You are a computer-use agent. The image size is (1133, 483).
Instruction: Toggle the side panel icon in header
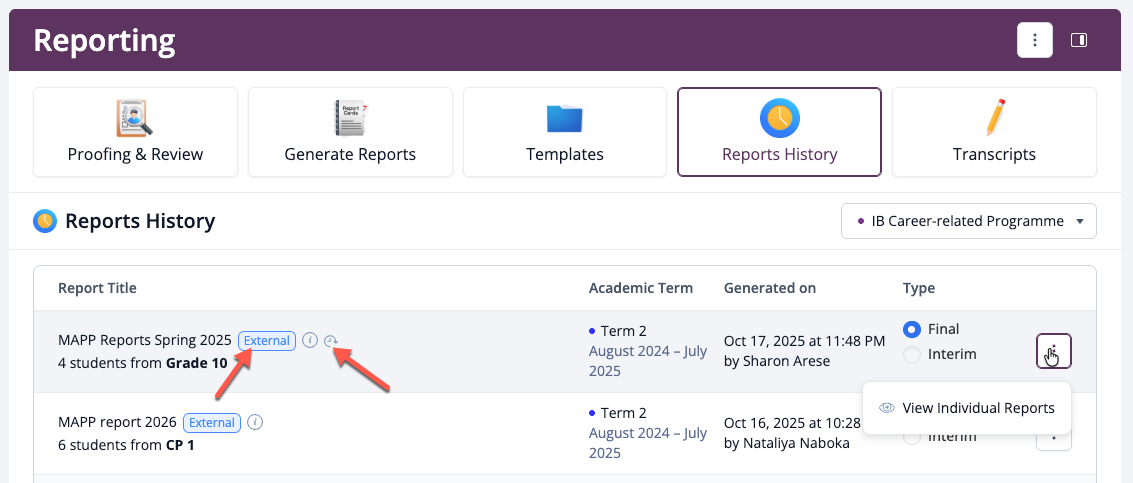click(1079, 40)
